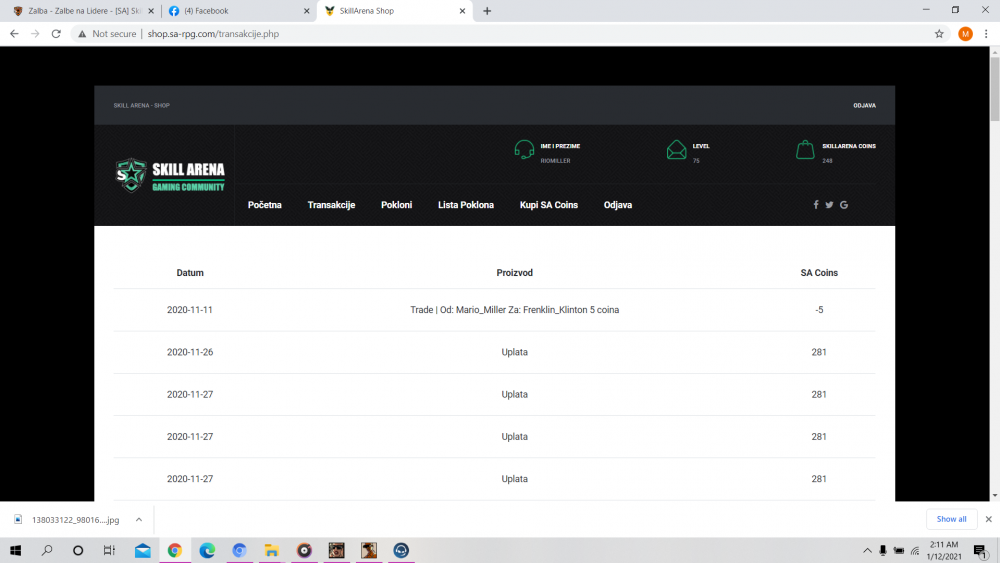
Task: Click the envelope icon beside Level
Action: (677, 150)
